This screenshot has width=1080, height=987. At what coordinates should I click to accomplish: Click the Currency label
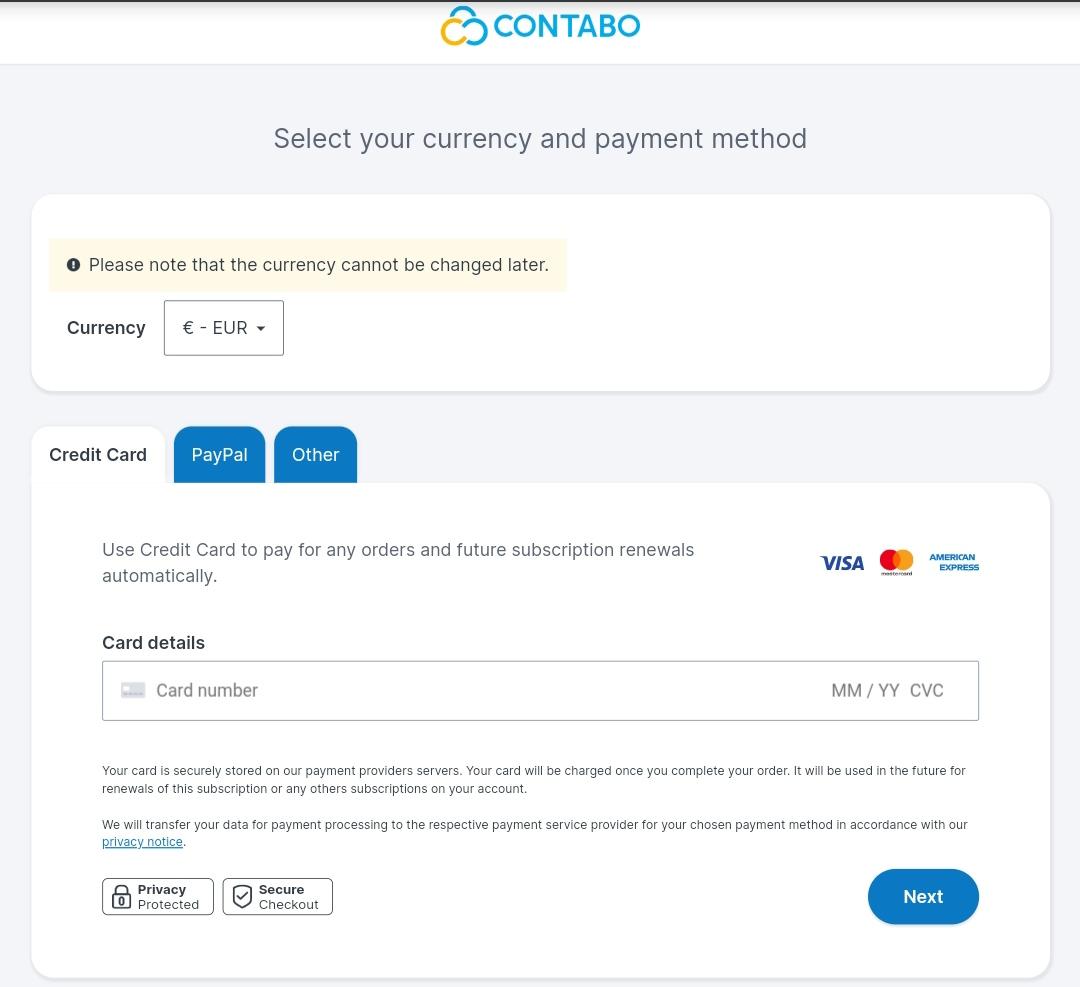[106, 328]
